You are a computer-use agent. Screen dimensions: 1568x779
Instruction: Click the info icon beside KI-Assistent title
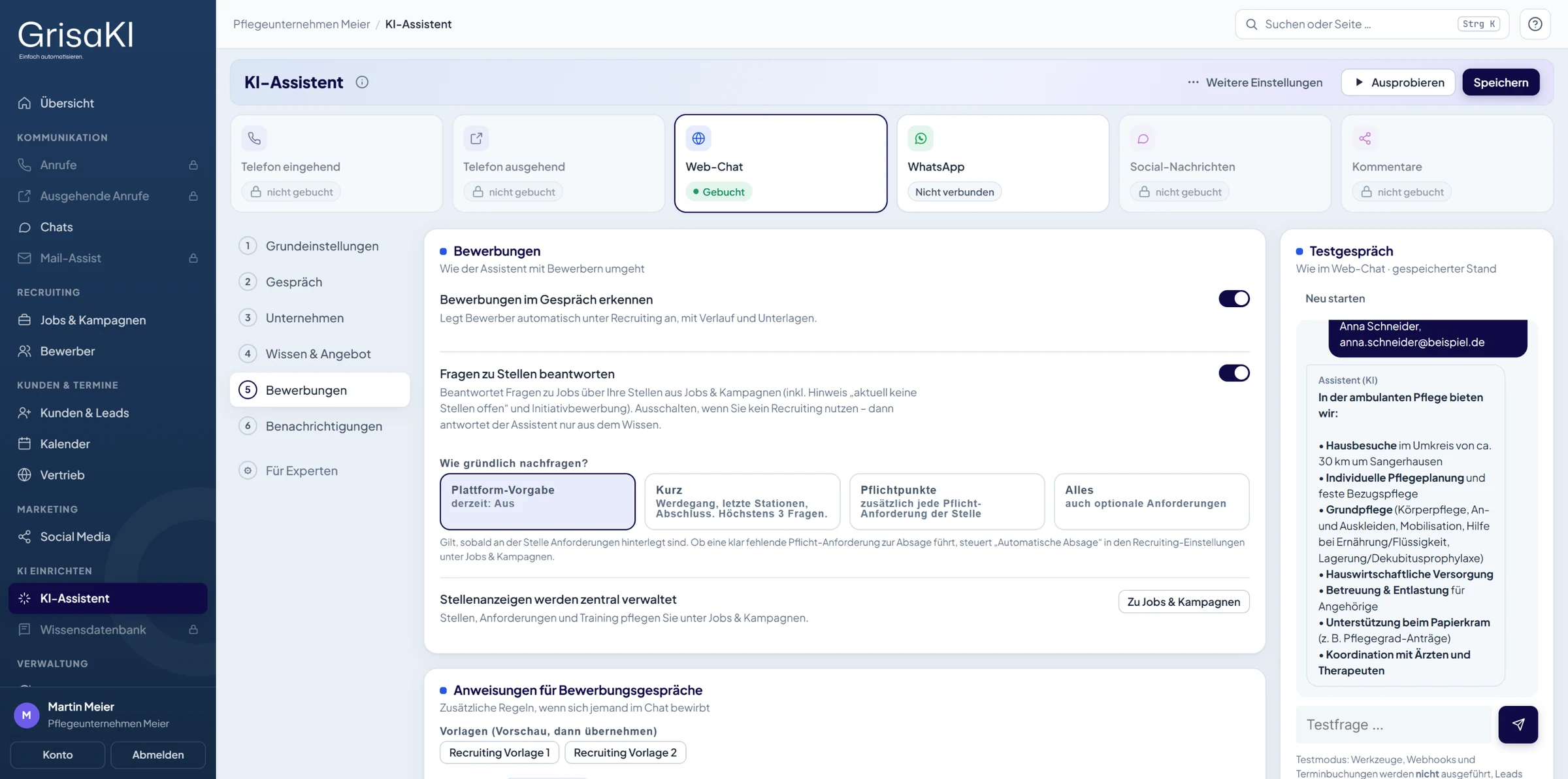click(362, 82)
